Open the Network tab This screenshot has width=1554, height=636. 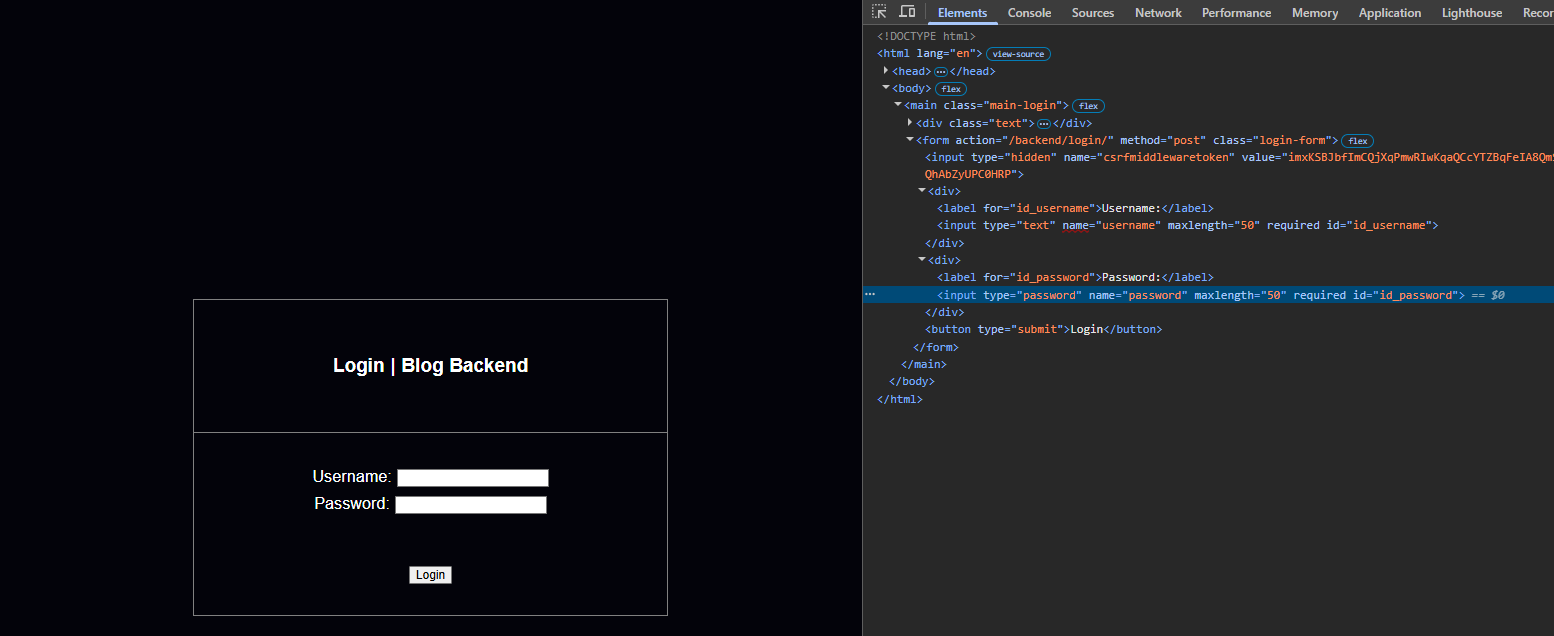pos(1158,13)
